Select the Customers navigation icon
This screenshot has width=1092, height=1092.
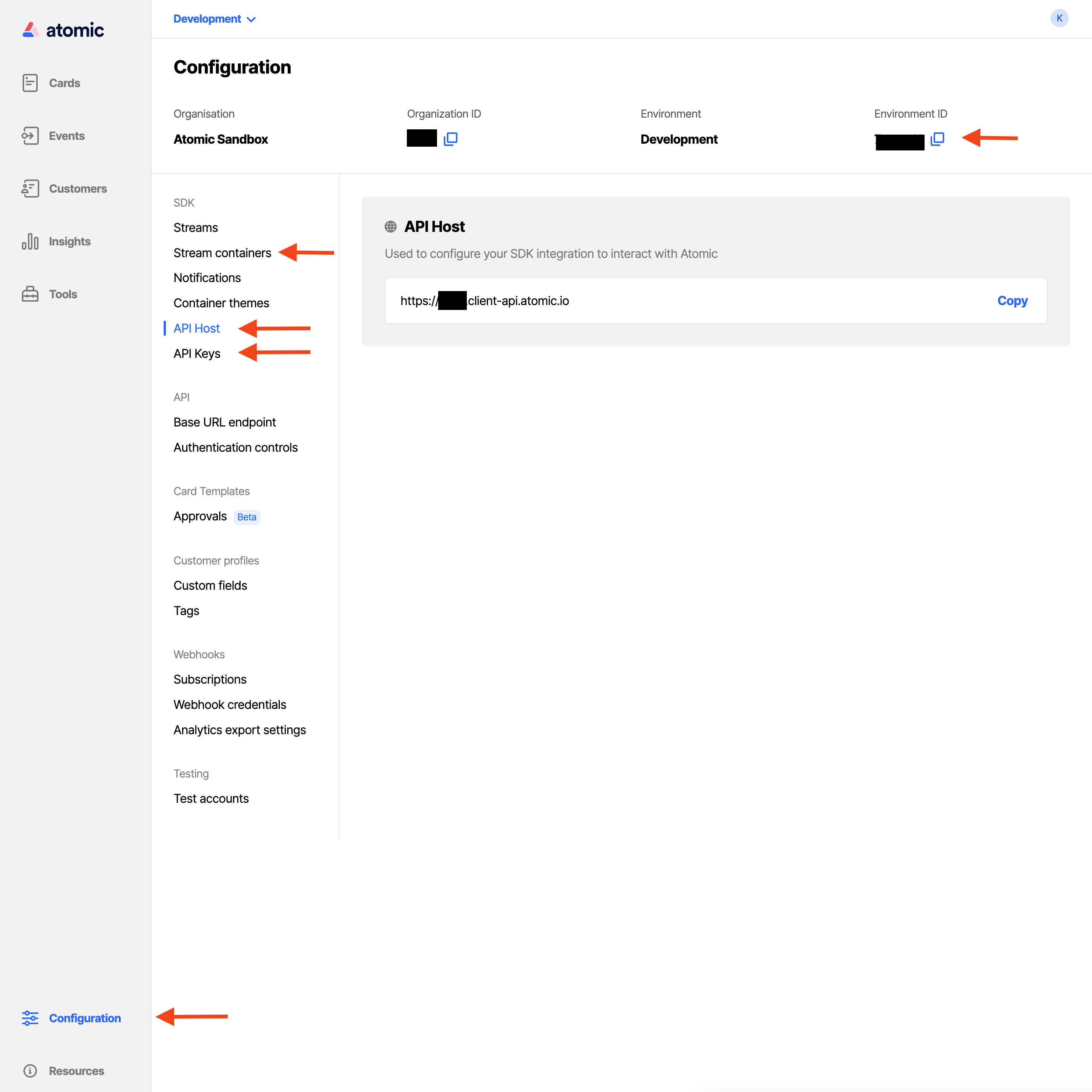[x=31, y=188]
